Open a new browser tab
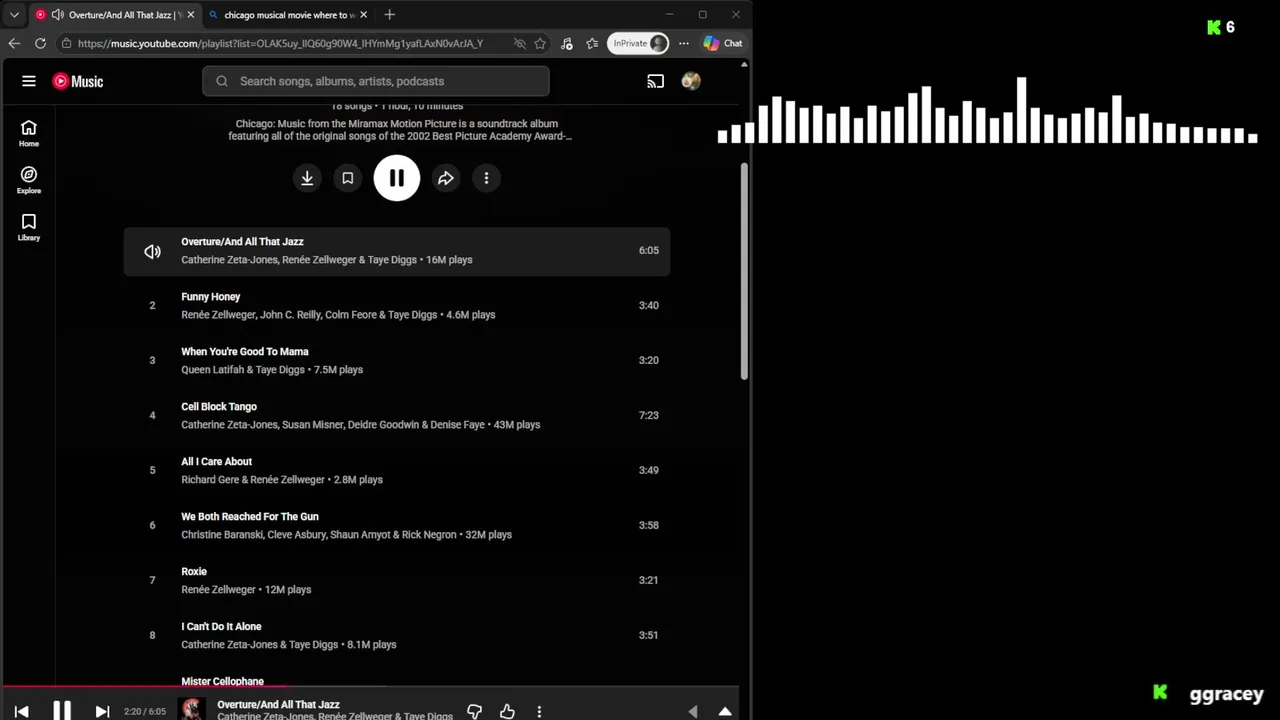Screen dimensions: 1280x720 (x=390, y=15)
